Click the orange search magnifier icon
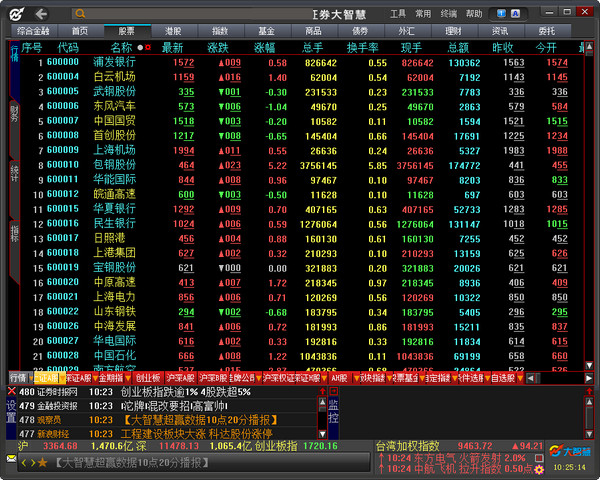Screen dimensions: 600x480 pos(80,14)
